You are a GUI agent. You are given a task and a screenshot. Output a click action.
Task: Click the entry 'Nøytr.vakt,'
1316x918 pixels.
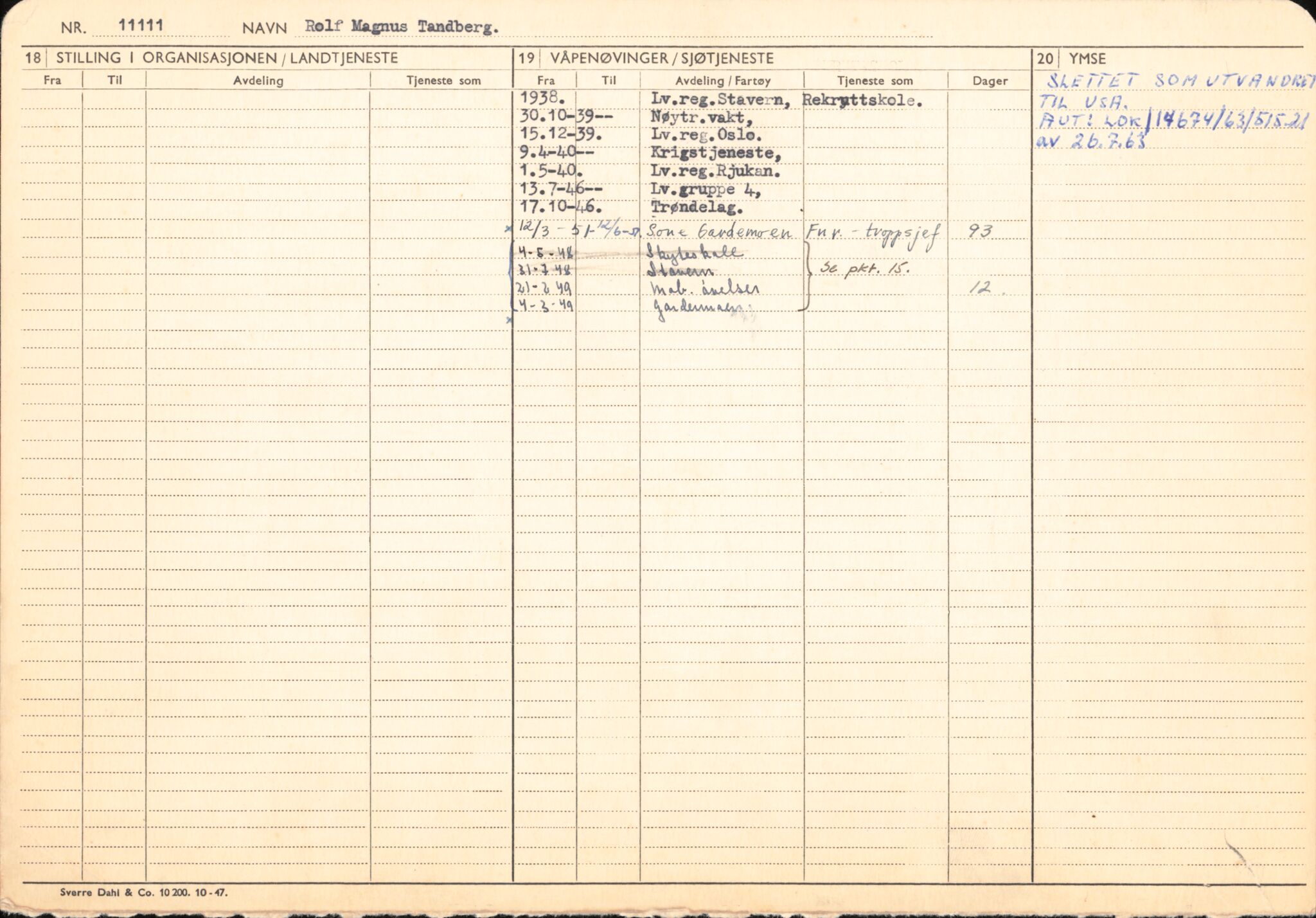coord(702,118)
